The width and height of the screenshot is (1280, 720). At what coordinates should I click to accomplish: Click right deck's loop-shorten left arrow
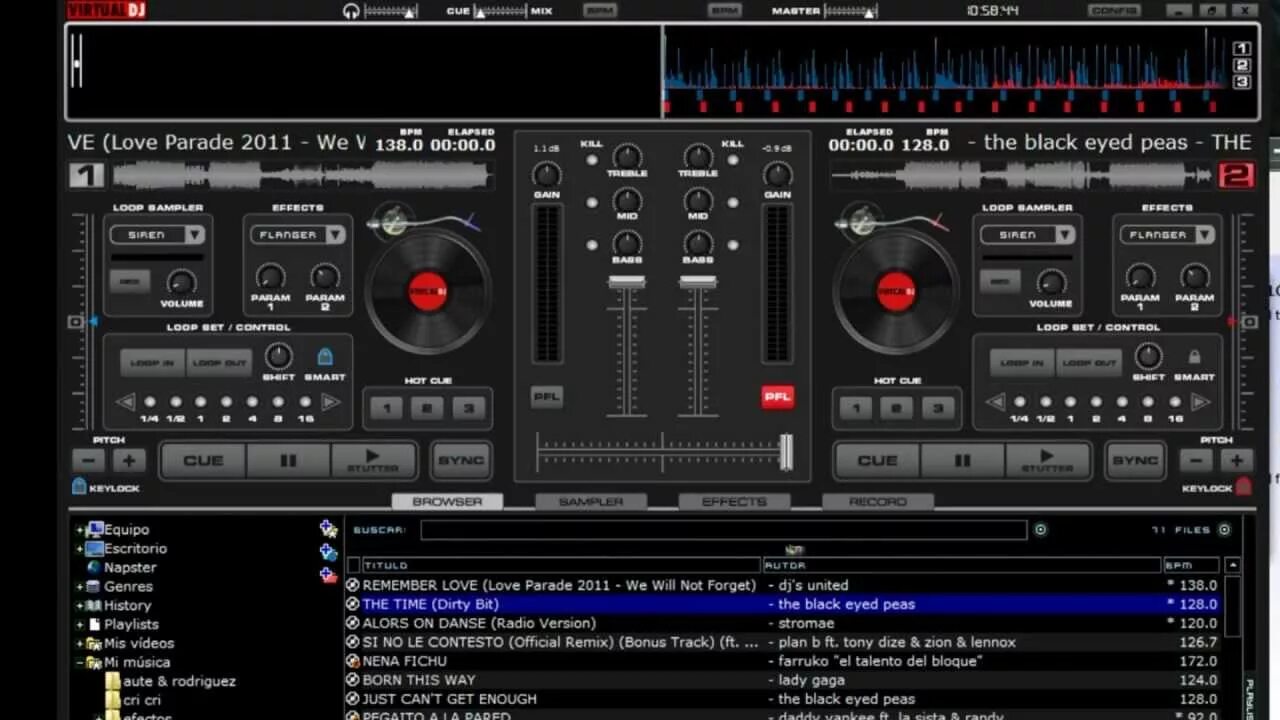[x=995, y=402]
